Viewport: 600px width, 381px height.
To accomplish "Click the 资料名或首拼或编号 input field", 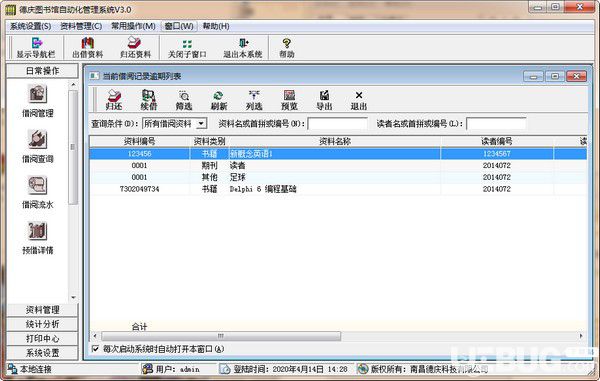I will point(338,124).
